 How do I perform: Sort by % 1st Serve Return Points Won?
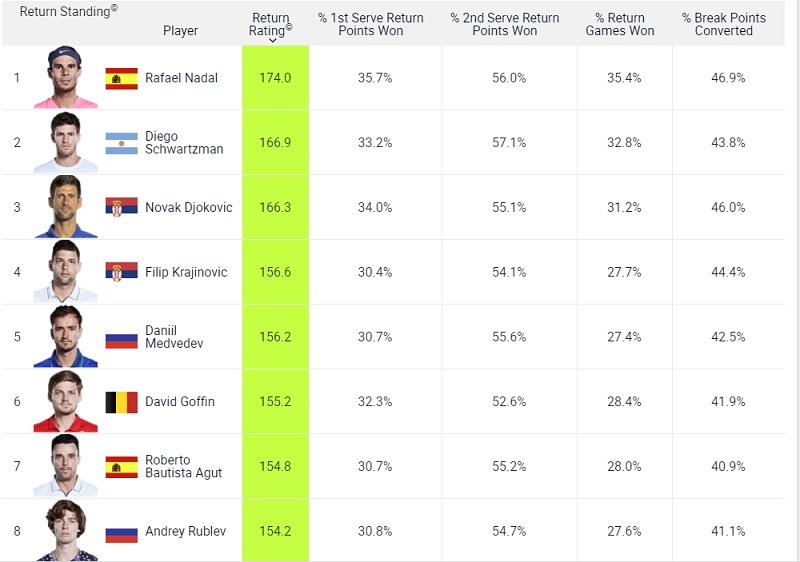click(371, 24)
